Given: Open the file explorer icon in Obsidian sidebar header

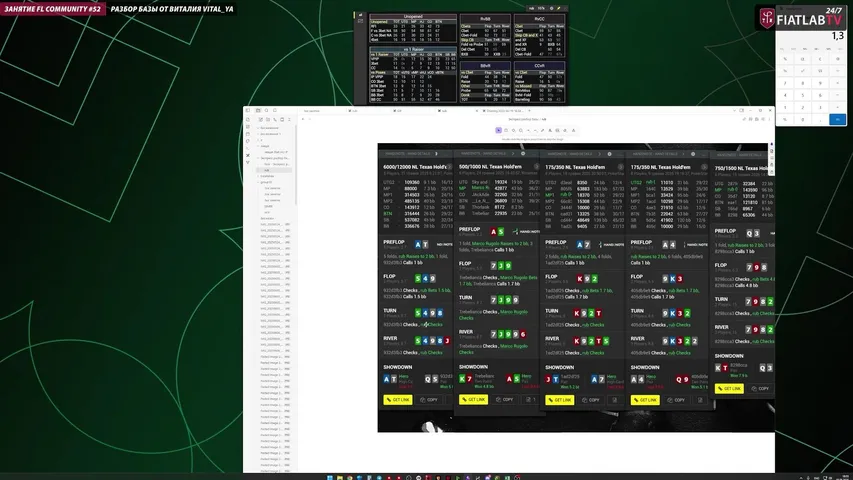Looking at the screenshot, I should click(x=258, y=110).
